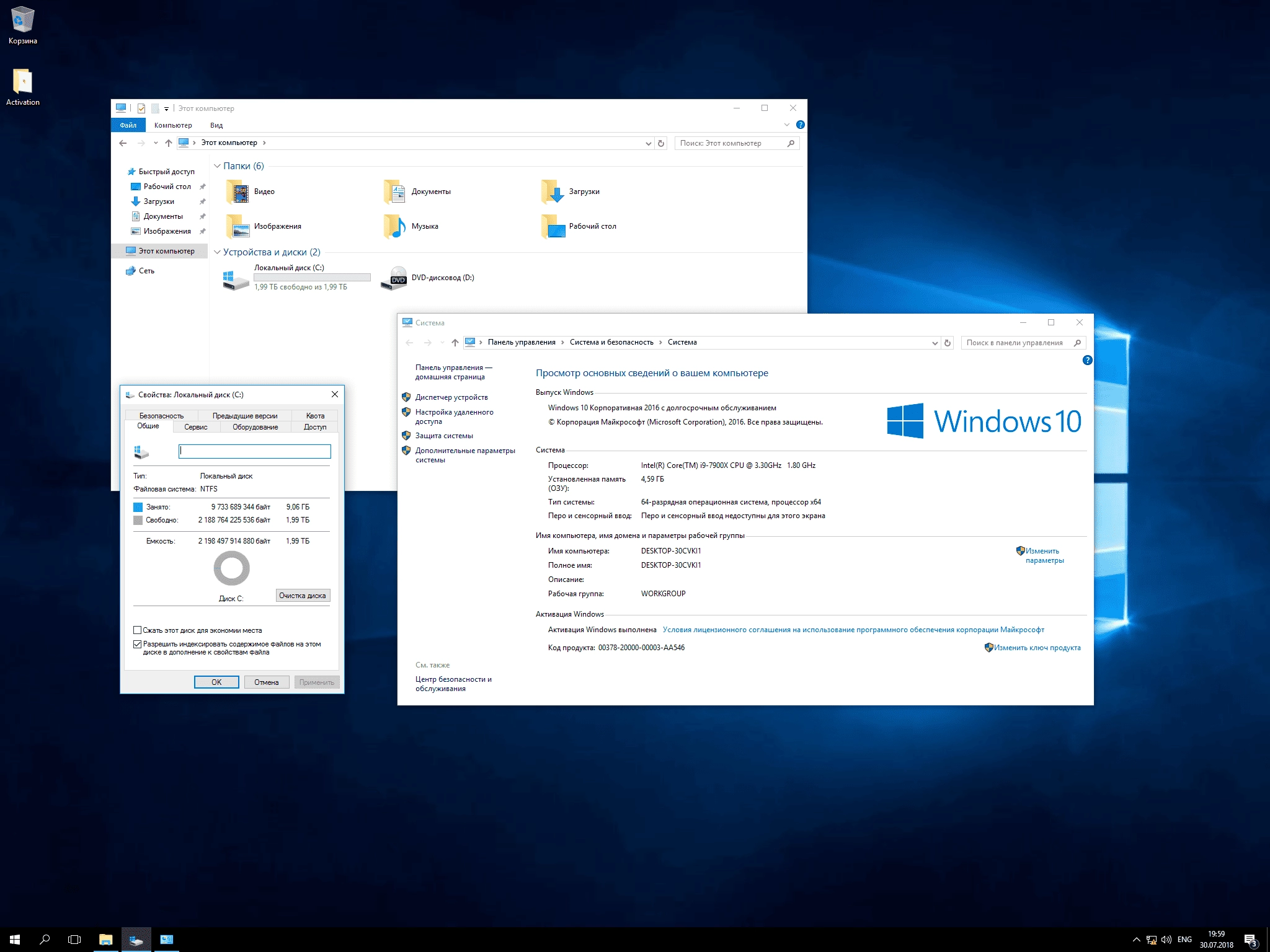
Task: Open the Музыка folder
Action: (411, 226)
